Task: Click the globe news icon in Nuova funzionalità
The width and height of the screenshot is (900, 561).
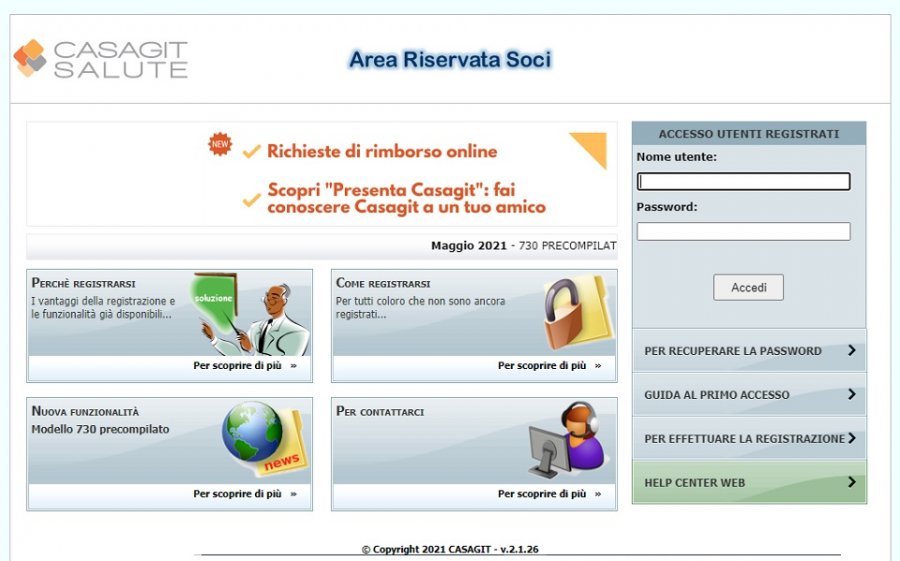Action: point(265,438)
